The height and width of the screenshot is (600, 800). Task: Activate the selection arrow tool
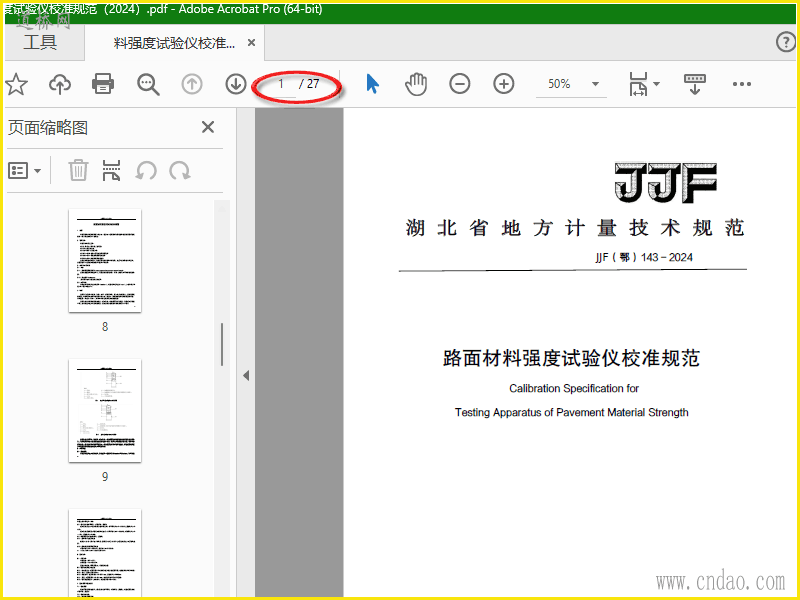(x=372, y=84)
